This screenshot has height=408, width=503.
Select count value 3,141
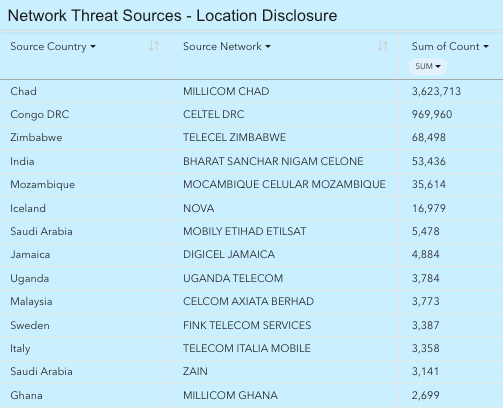(425, 371)
